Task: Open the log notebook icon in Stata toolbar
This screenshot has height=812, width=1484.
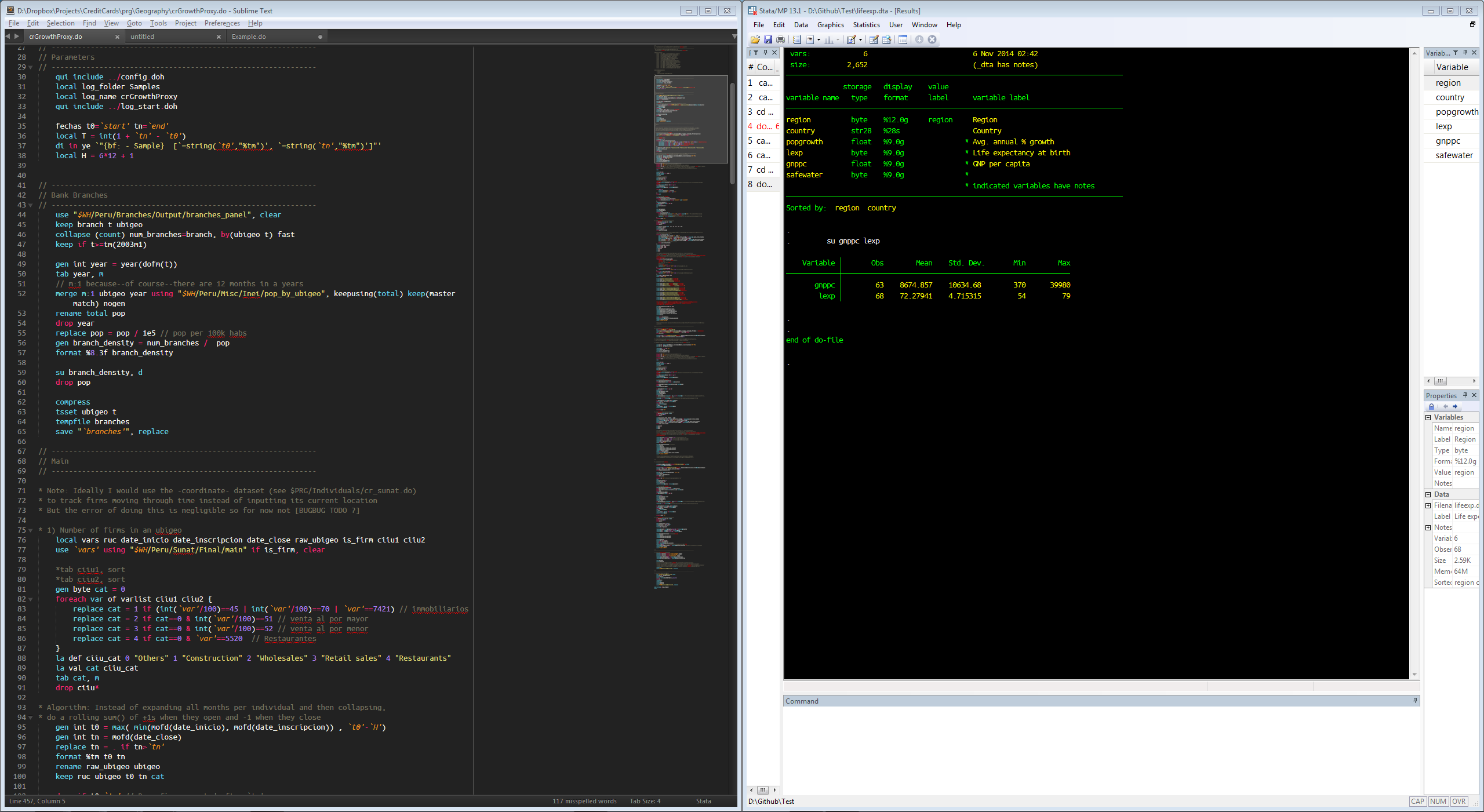Action: (x=797, y=39)
